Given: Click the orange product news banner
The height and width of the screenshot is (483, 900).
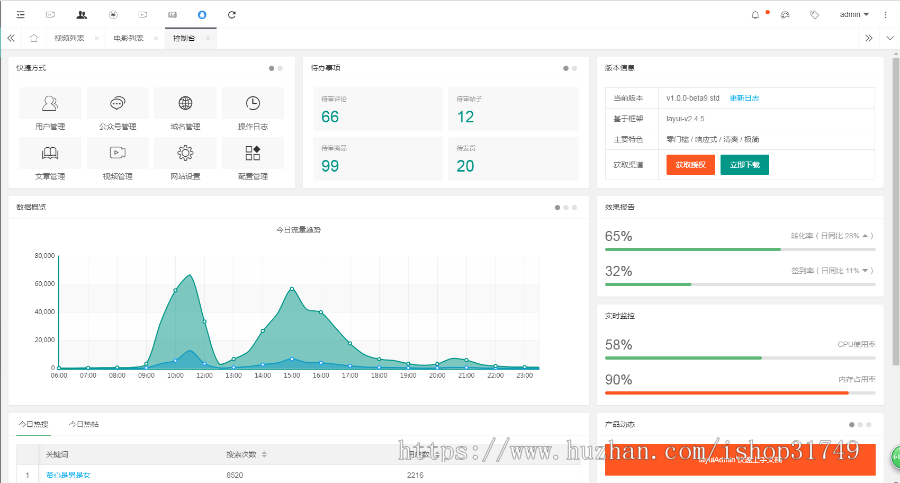Looking at the screenshot, I should (x=740, y=459).
